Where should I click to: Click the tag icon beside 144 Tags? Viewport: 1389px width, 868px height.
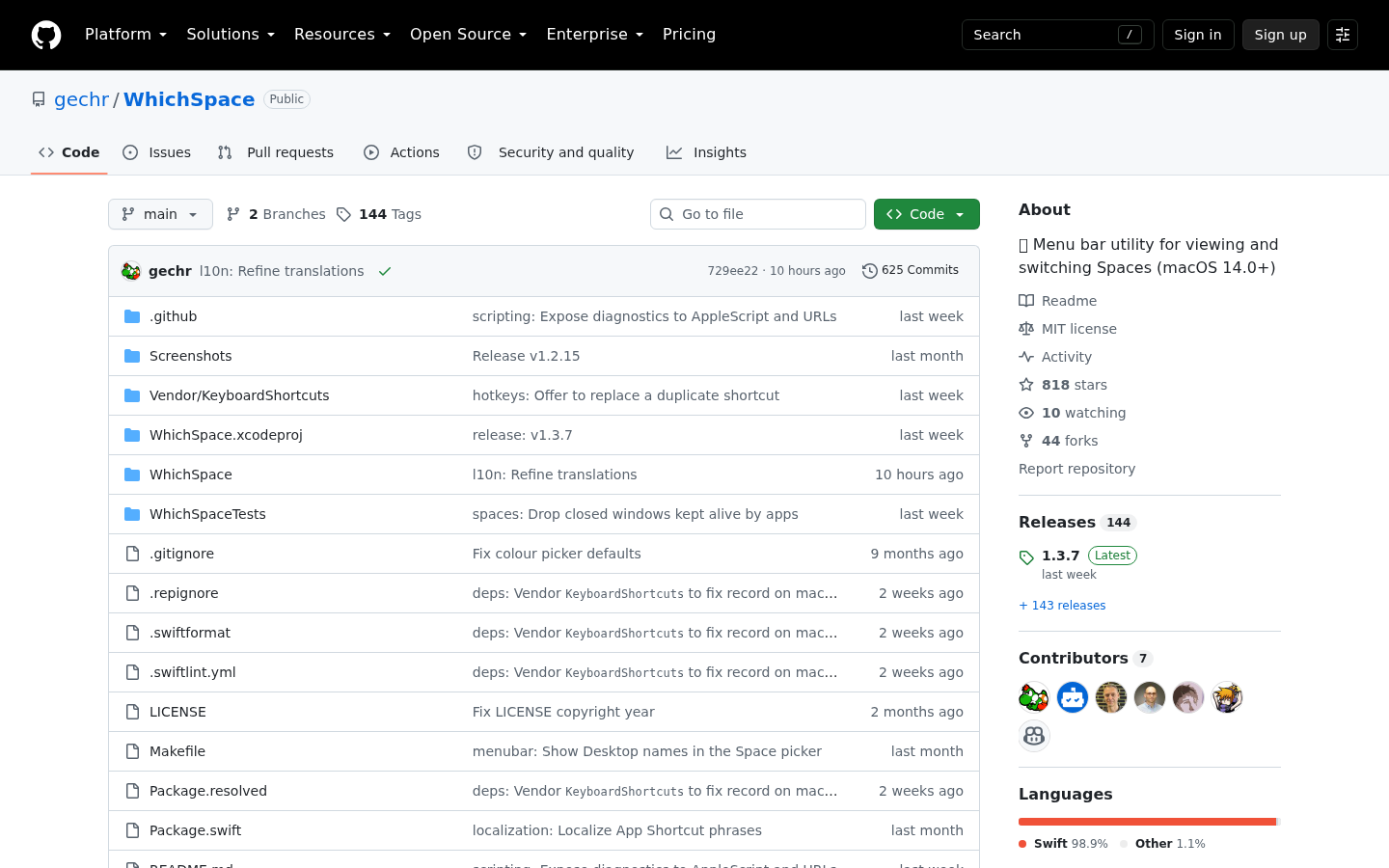[x=344, y=214]
